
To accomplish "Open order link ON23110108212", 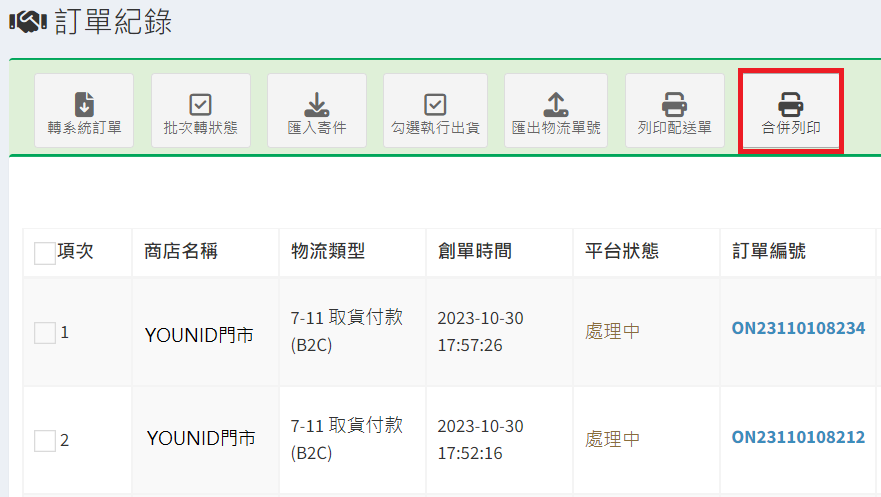I will 798,437.
